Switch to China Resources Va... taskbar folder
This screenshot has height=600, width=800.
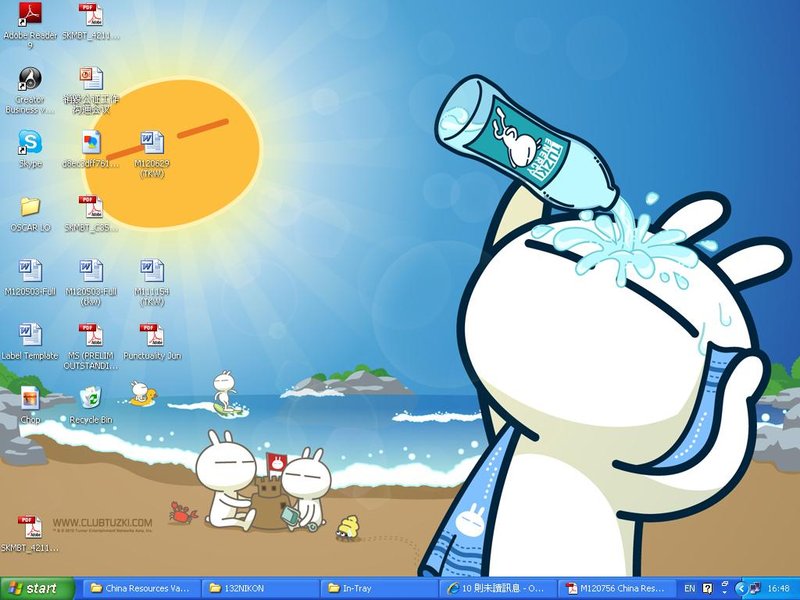coord(141,588)
